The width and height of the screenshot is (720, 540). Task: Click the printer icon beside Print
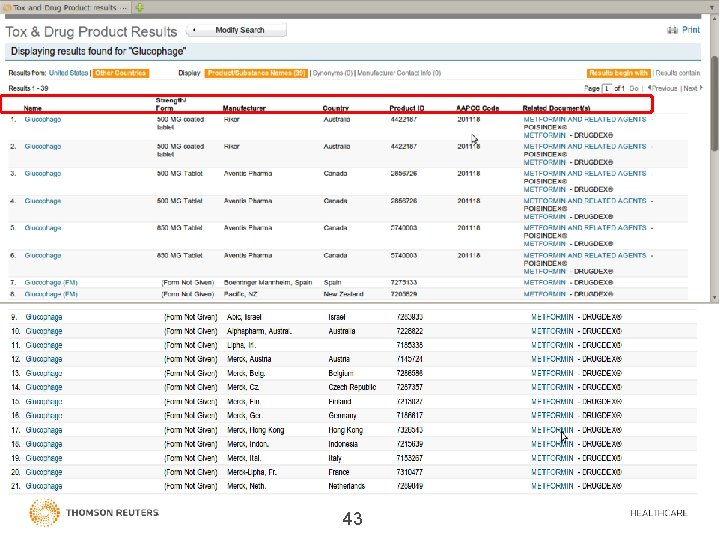672,30
